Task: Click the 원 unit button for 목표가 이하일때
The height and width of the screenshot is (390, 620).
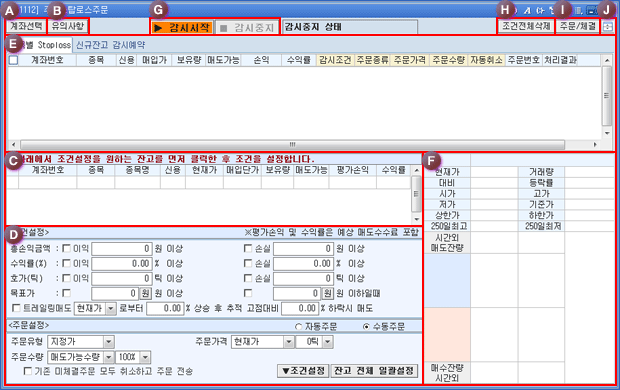Action: click(x=327, y=293)
